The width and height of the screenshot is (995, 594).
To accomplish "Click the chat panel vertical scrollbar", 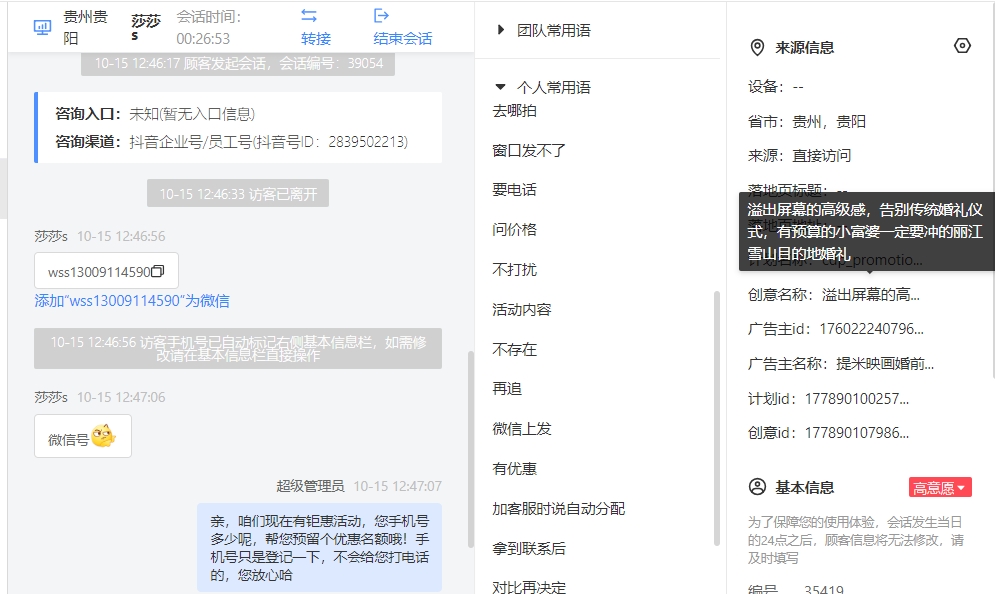I will point(470,449).
